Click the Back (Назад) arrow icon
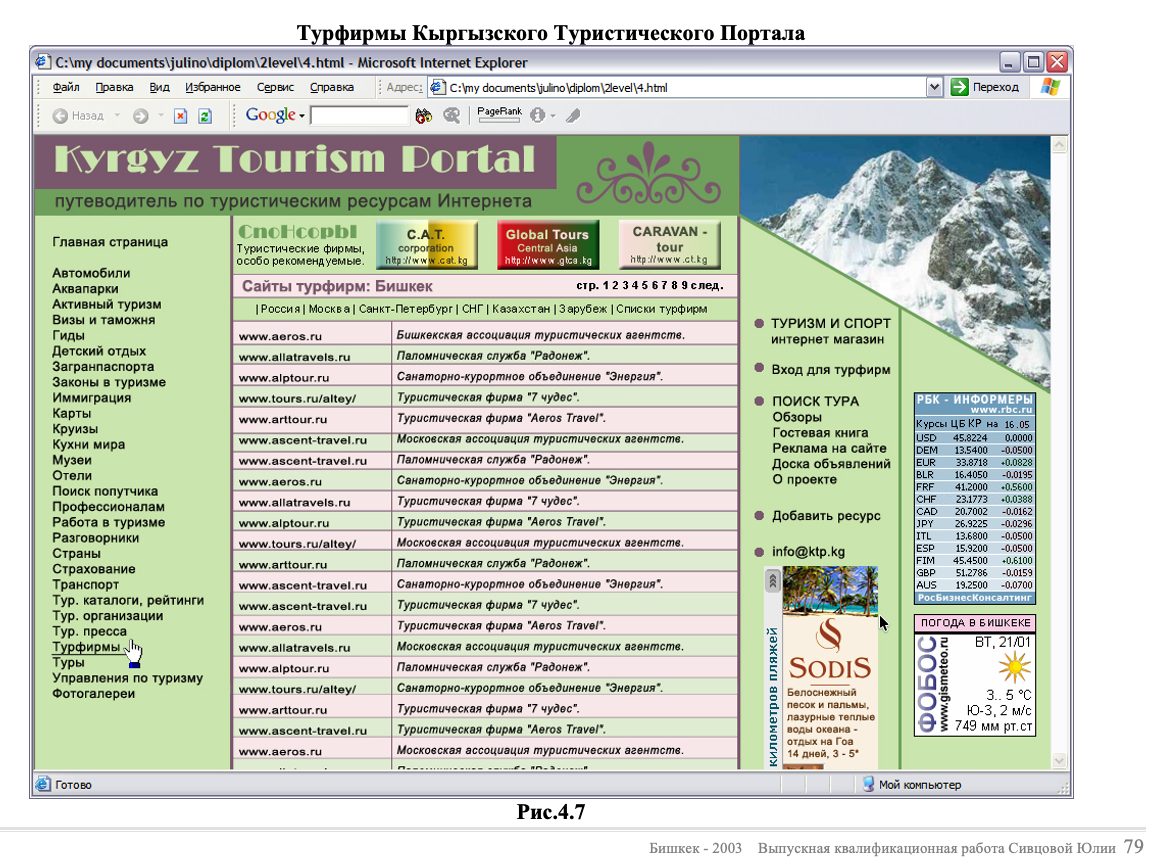 pos(61,116)
